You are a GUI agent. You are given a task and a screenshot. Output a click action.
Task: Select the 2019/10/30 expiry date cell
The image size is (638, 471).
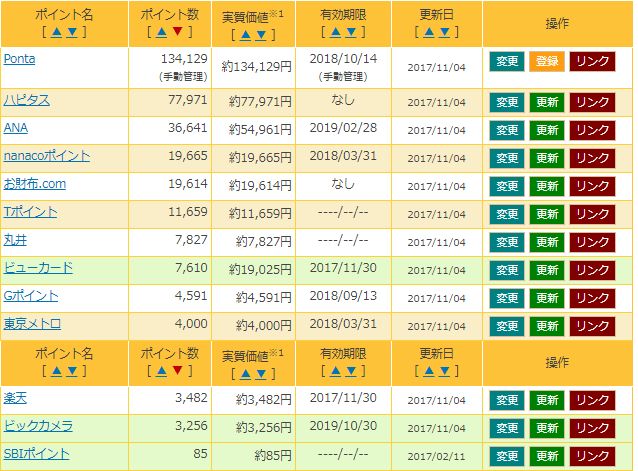point(343,426)
